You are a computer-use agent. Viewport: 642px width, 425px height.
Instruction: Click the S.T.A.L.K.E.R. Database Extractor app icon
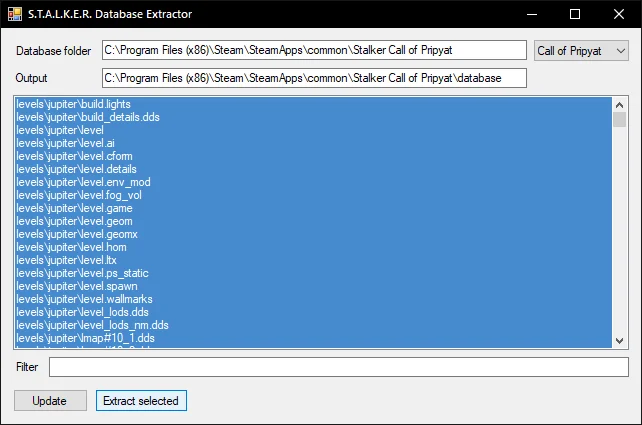[15, 14]
